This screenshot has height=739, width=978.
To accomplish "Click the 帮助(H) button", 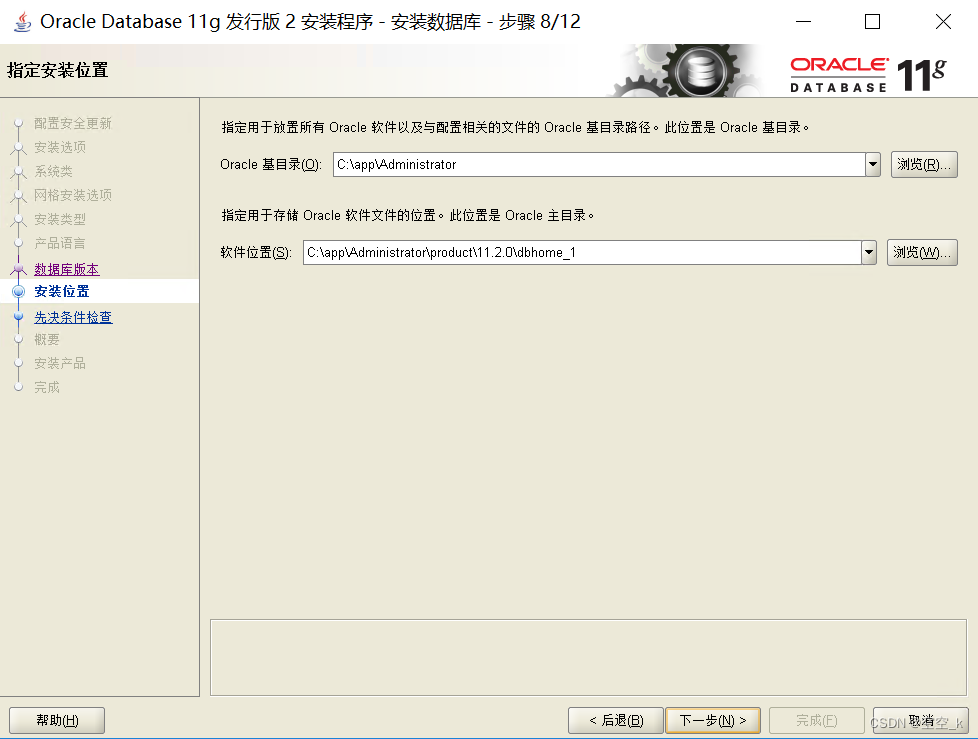I will [57, 720].
